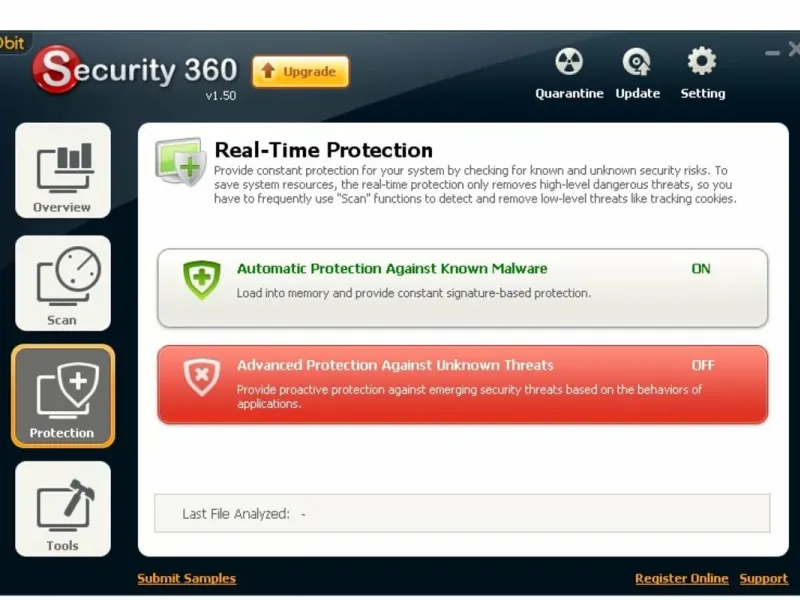Image resolution: width=800 pixels, height=600 pixels.
Task: Click the Last File Analyzed field
Action: pyautogui.click(x=462, y=514)
